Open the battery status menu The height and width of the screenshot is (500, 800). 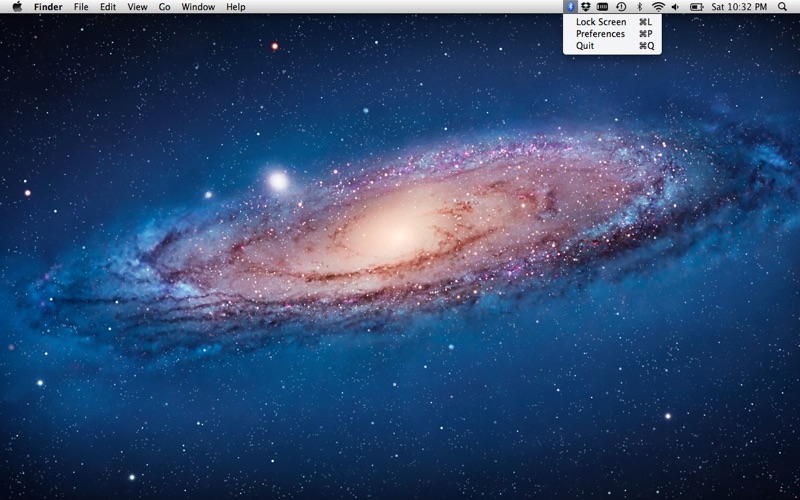[x=696, y=7]
